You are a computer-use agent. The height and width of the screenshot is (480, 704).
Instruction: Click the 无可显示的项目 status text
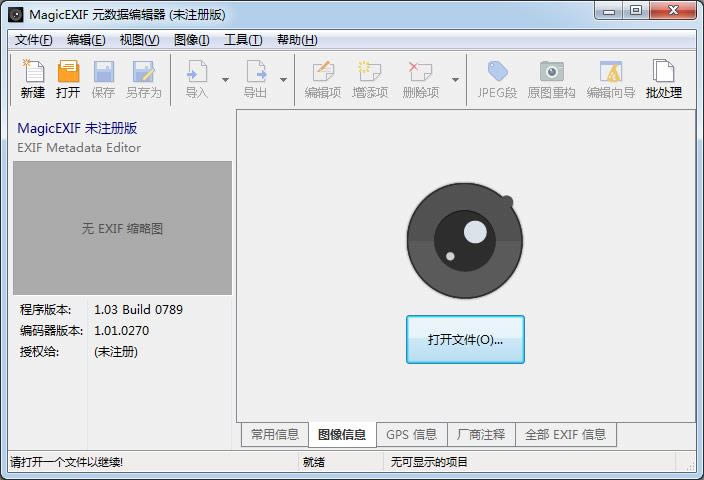click(429, 462)
